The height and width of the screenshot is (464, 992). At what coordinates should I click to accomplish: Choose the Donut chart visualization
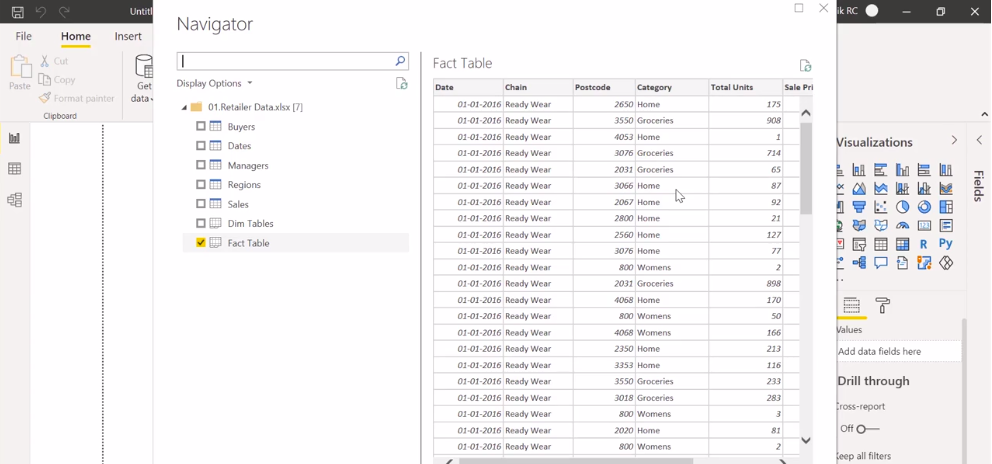[x=924, y=207]
